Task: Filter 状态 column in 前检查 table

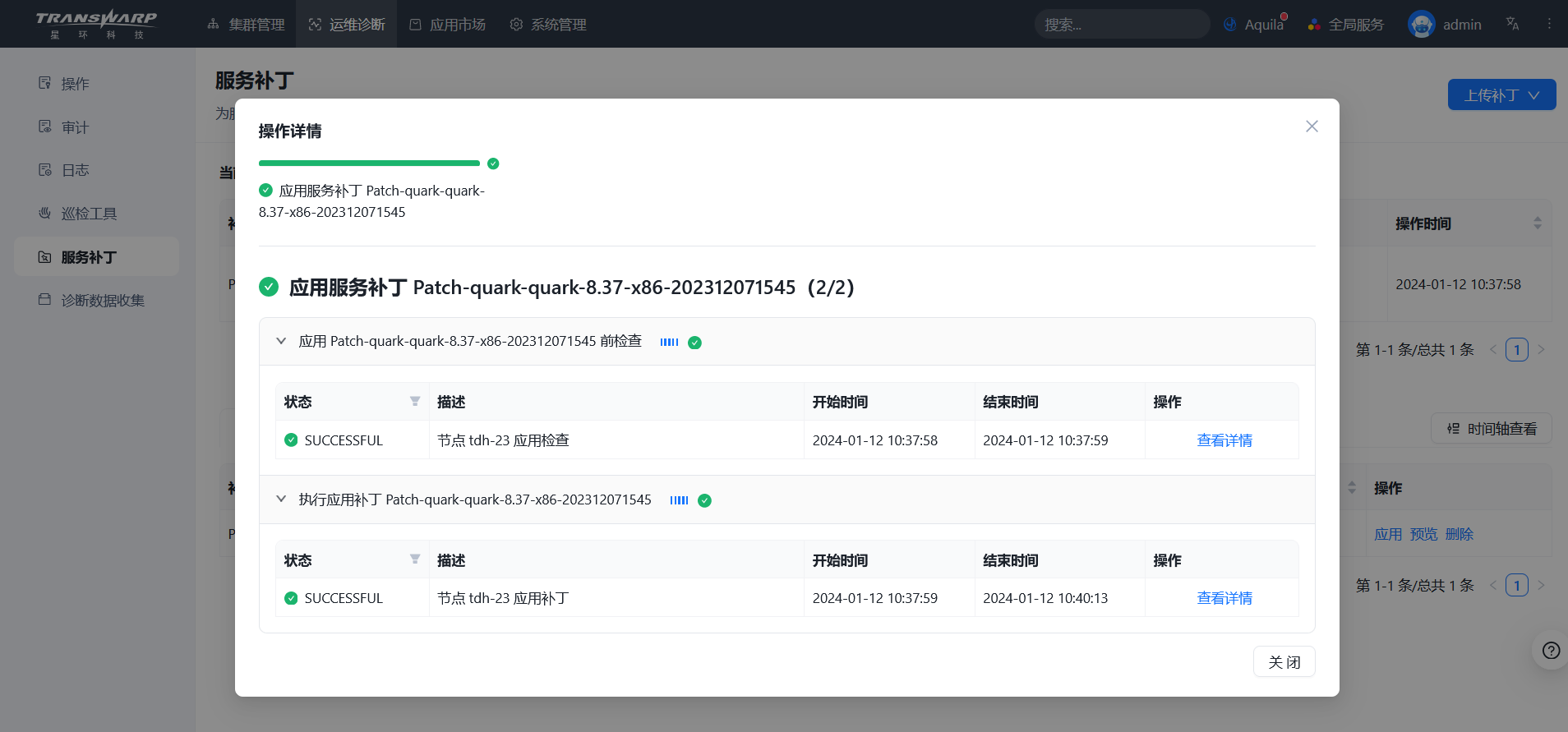Action: 415,402
